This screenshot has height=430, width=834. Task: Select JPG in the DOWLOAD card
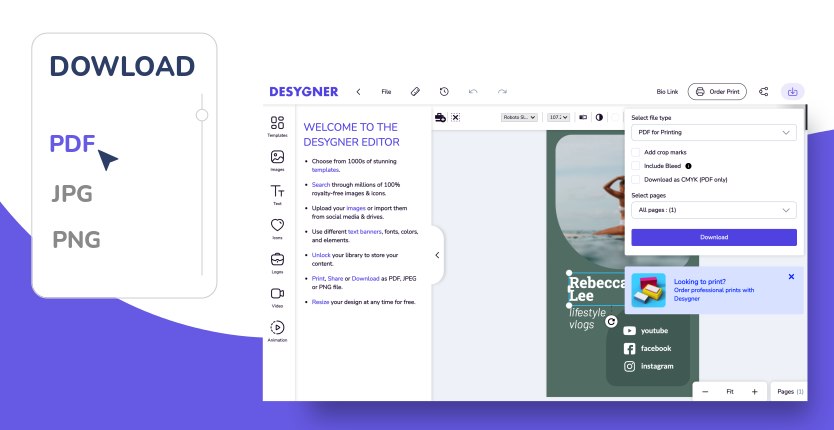pyautogui.click(x=72, y=194)
